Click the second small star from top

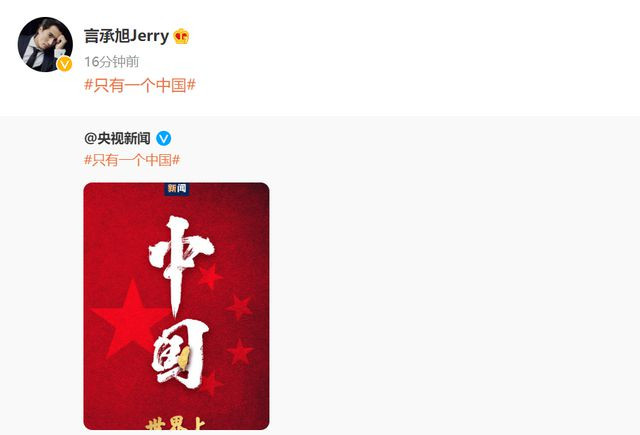click(x=239, y=306)
